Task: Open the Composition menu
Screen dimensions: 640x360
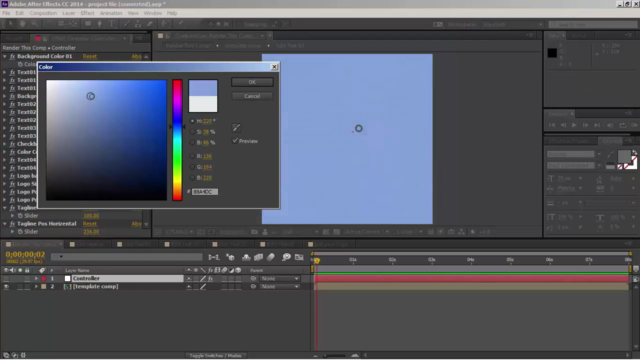Action: pos(43,13)
